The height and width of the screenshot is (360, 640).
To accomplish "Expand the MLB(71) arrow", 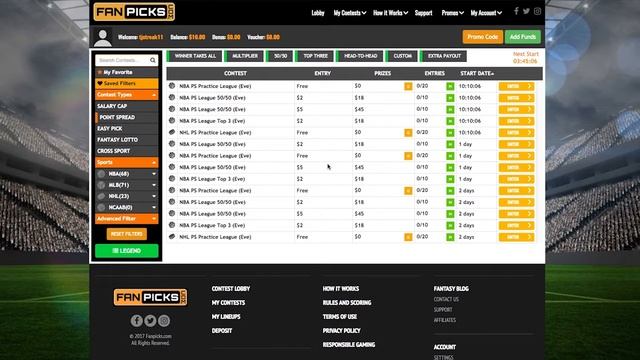I will click(x=154, y=185).
